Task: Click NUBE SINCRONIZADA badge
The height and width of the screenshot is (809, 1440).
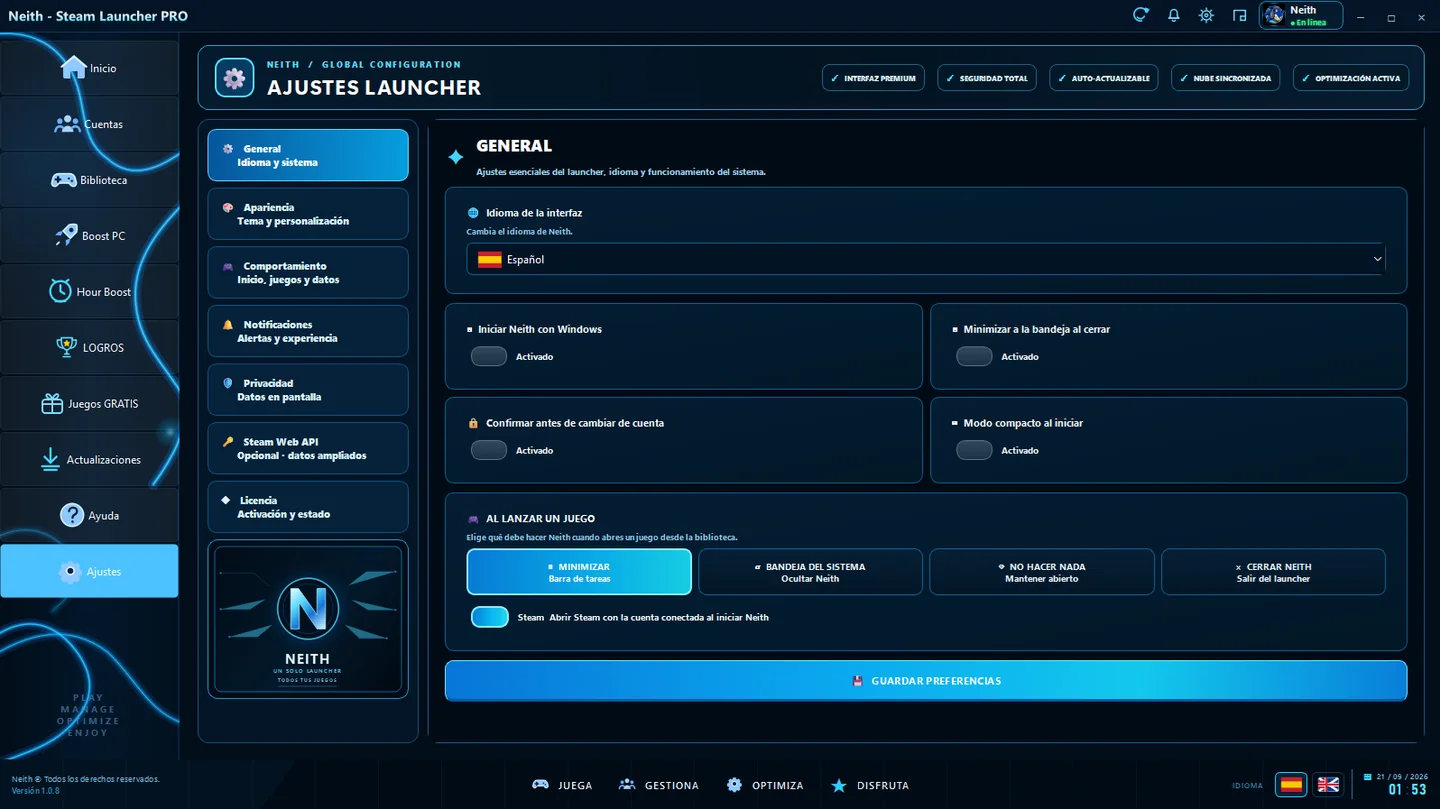Action: [x=1225, y=78]
